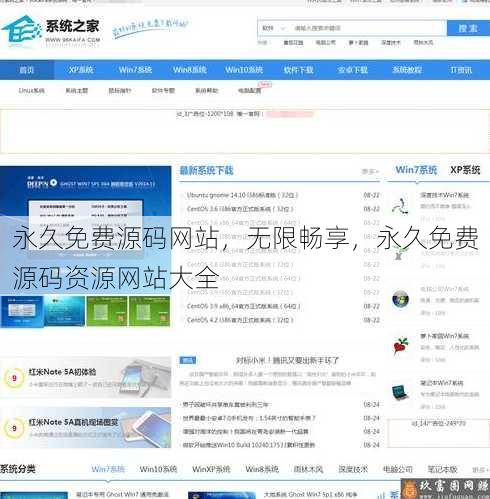Viewport: 490px width, 499px height.
Task: Click the 更多 link beside 最新系统下载
Action: tap(370, 172)
